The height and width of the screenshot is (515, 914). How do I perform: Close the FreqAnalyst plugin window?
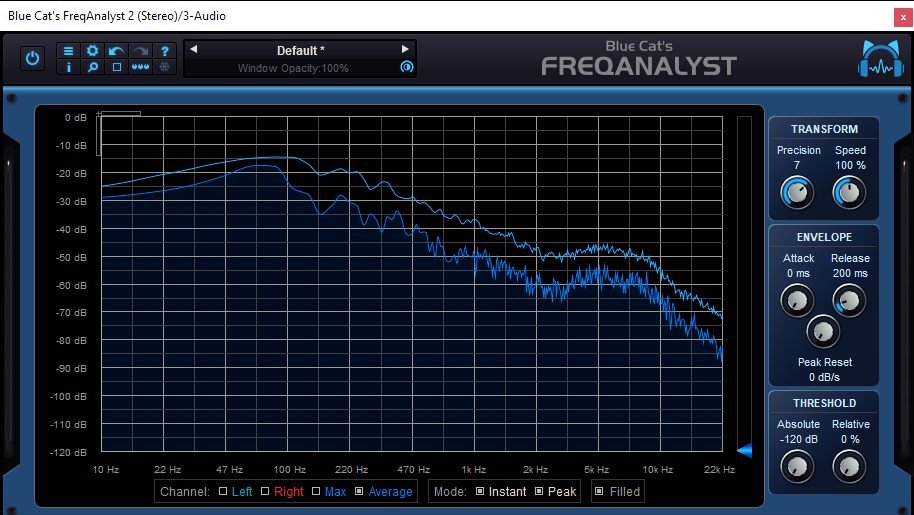pos(903,17)
